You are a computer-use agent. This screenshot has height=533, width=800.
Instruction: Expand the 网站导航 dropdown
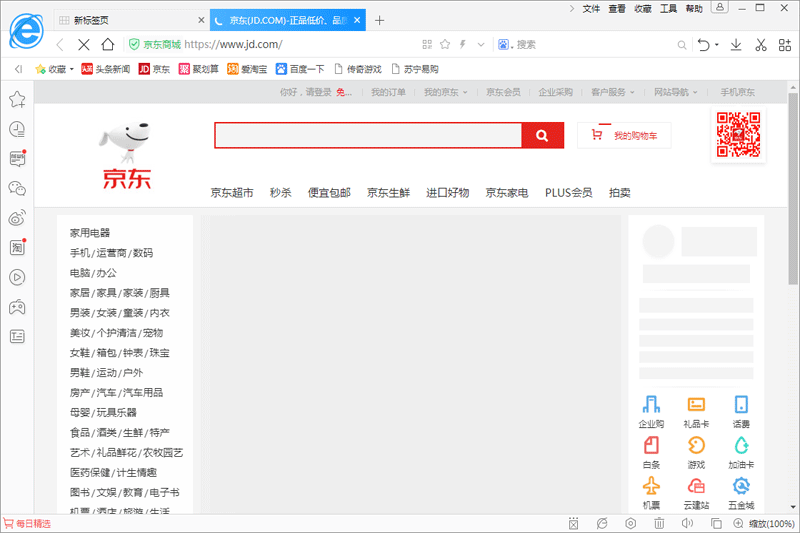point(676,92)
